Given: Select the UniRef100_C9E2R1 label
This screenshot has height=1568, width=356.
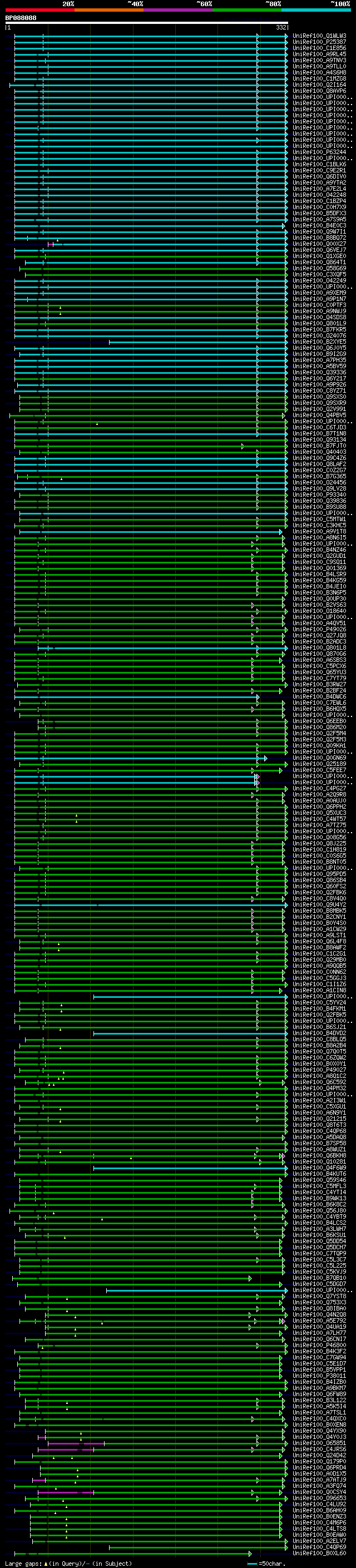Looking at the screenshot, I should tap(319, 170).
